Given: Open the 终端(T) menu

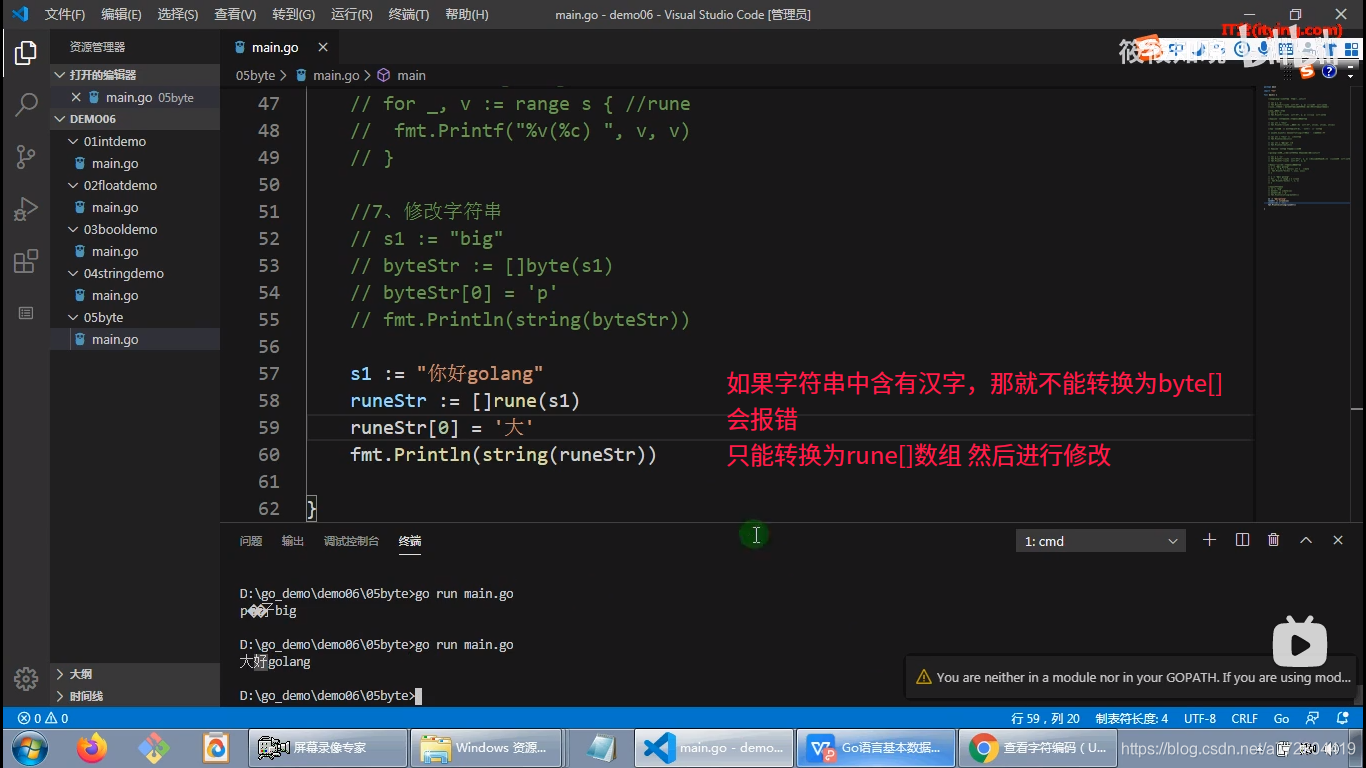Looking at the screenshot, I should click(x=408, y=15).
